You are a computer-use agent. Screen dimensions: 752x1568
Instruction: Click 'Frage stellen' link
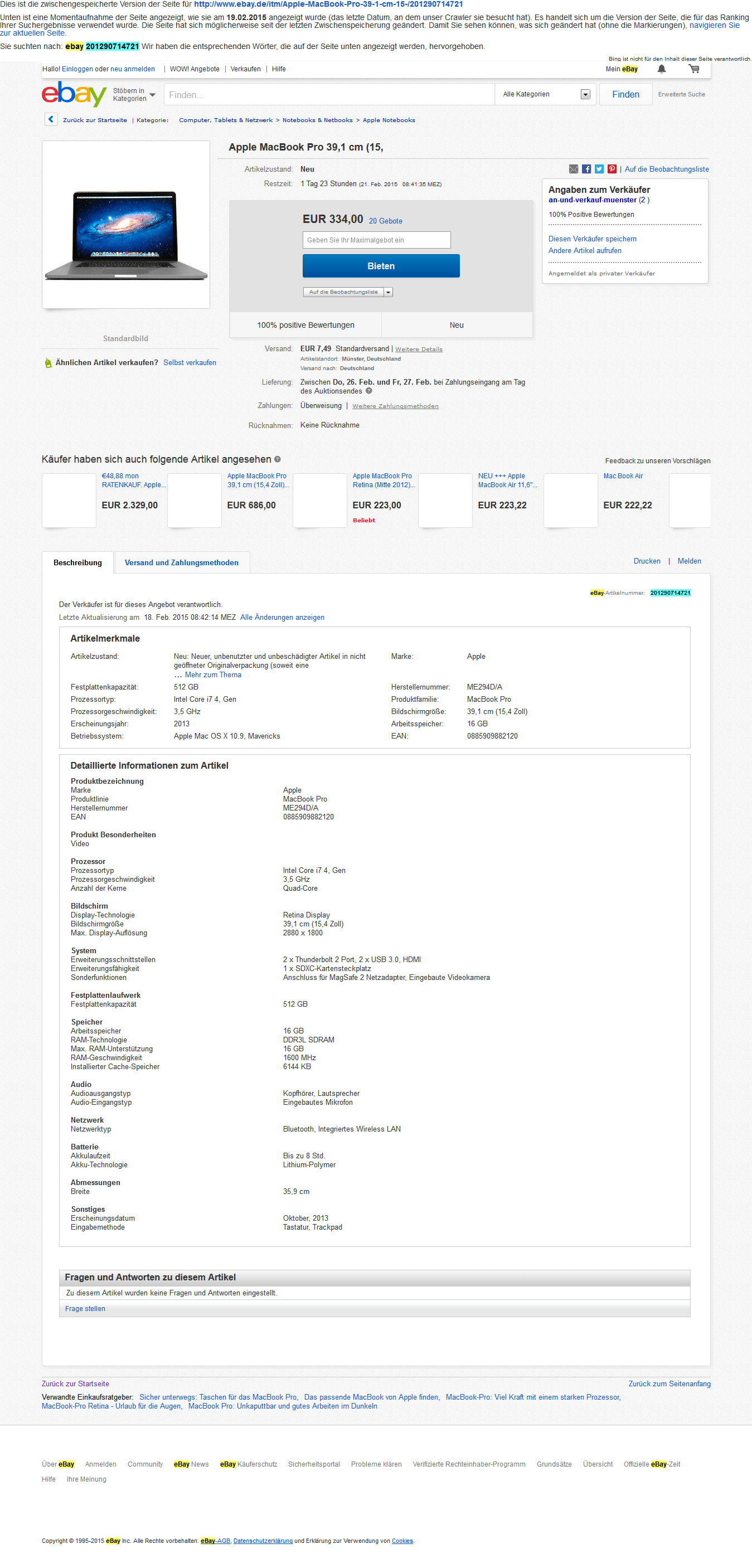tap(85, 1309)
